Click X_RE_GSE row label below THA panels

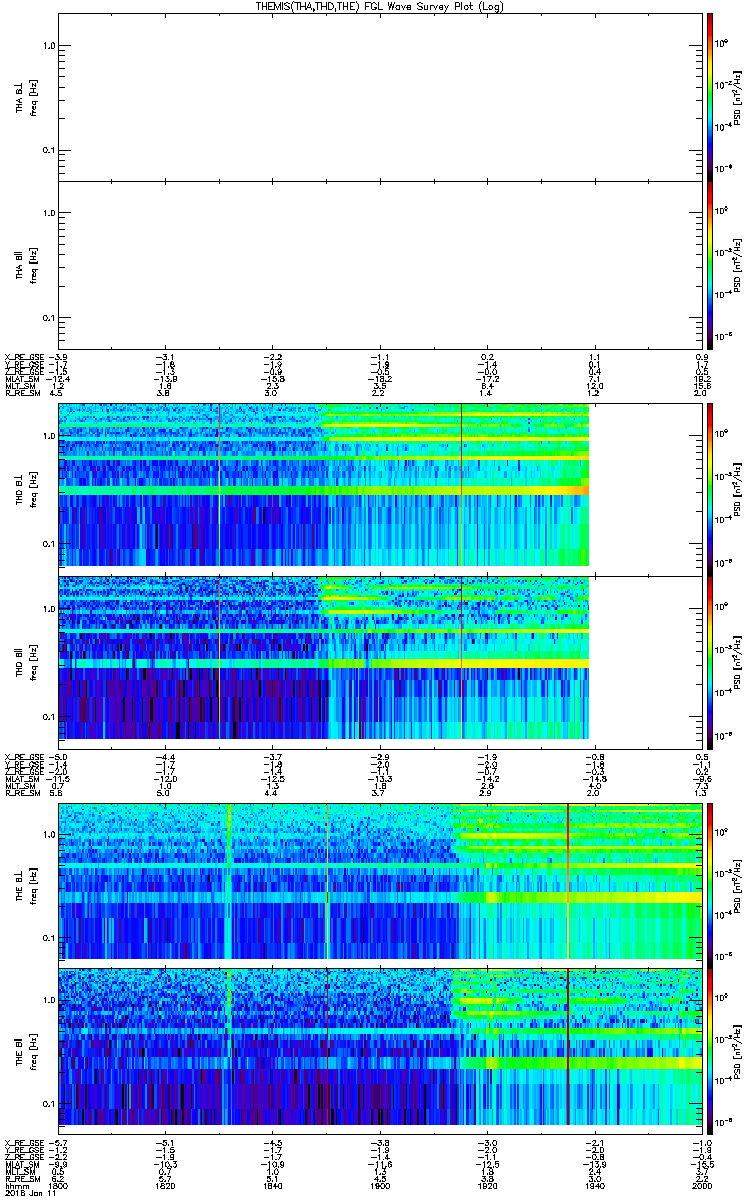pos(24,357)
